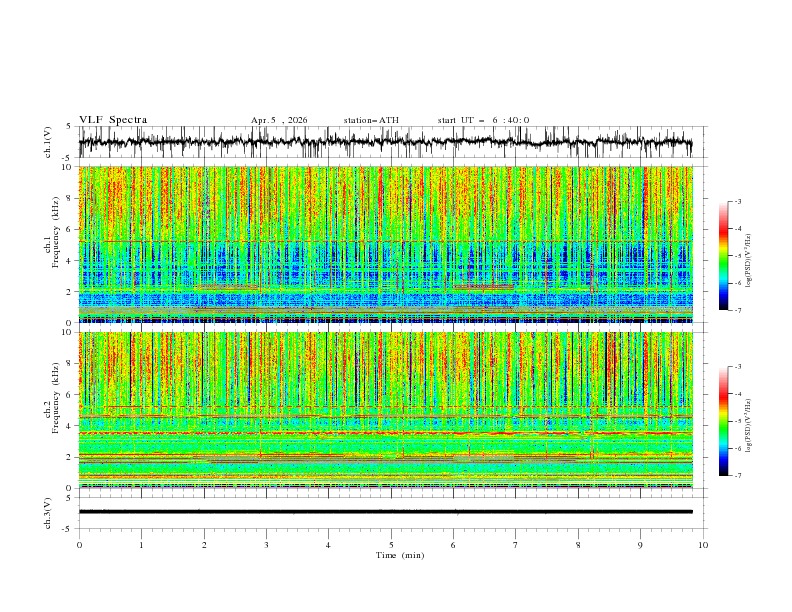Click time axis tick label '0'

[x=79, y=545]
